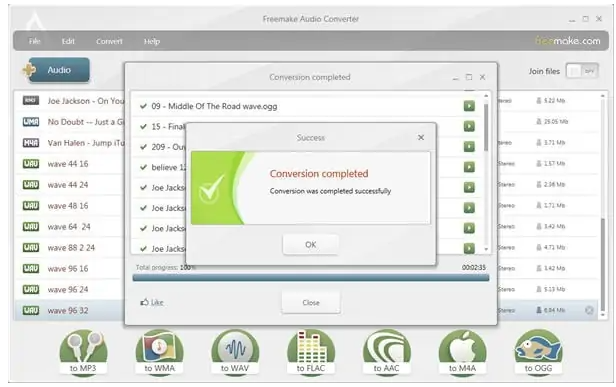The width and height of the screenshot is (616, 387).
Task: Open the Help menu
Action: pyautogui.click(x=152, y=41)
